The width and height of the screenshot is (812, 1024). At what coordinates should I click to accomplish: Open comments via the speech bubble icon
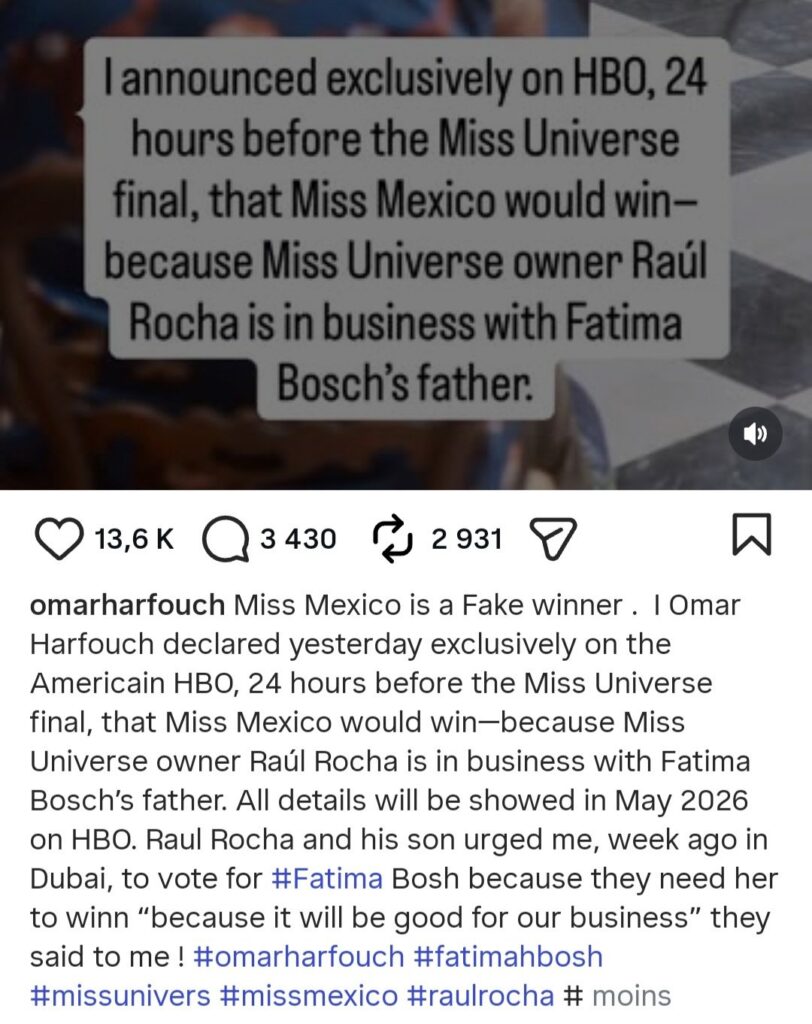pos(226,540)
